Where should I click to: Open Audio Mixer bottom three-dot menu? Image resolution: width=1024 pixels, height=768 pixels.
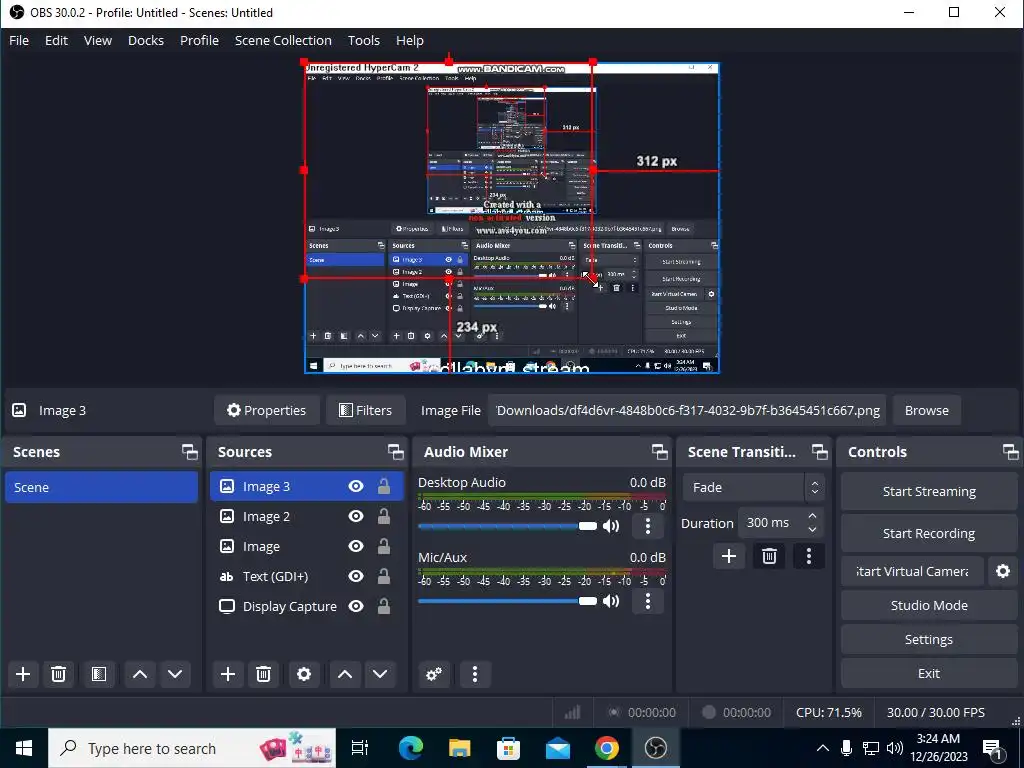click(x=475, y=674)
